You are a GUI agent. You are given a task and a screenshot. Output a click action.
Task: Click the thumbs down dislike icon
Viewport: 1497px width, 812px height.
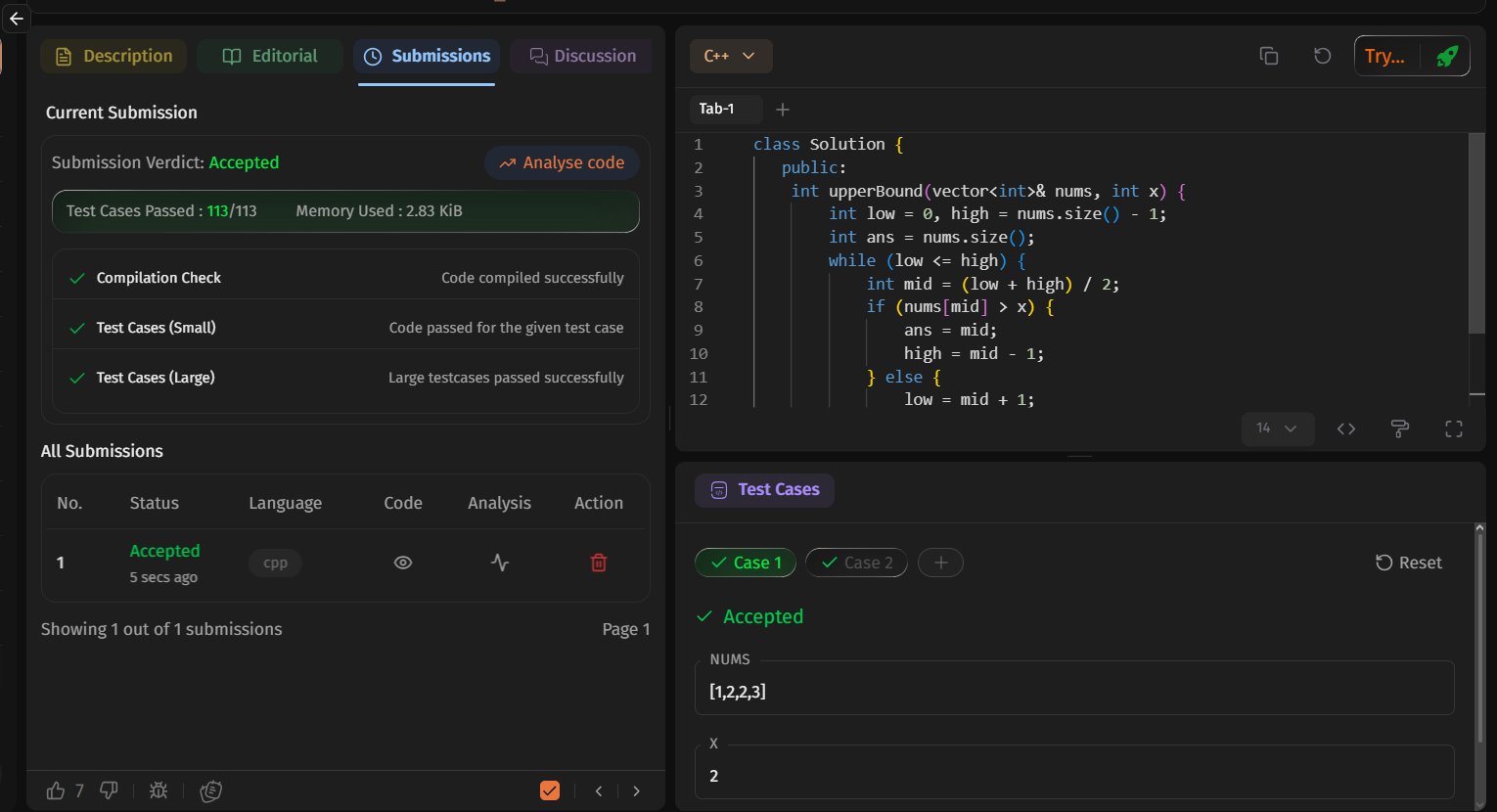click(x=109, y=790)
